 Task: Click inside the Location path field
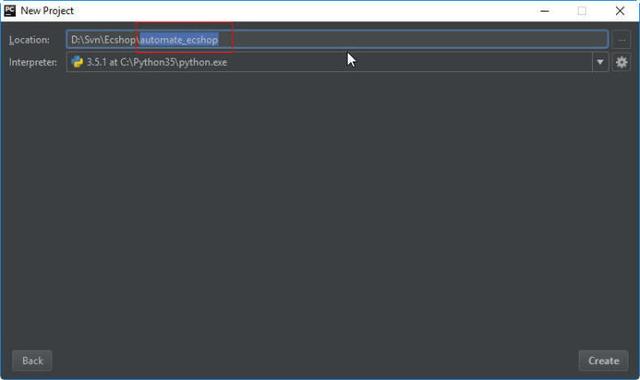click(337, 40)
